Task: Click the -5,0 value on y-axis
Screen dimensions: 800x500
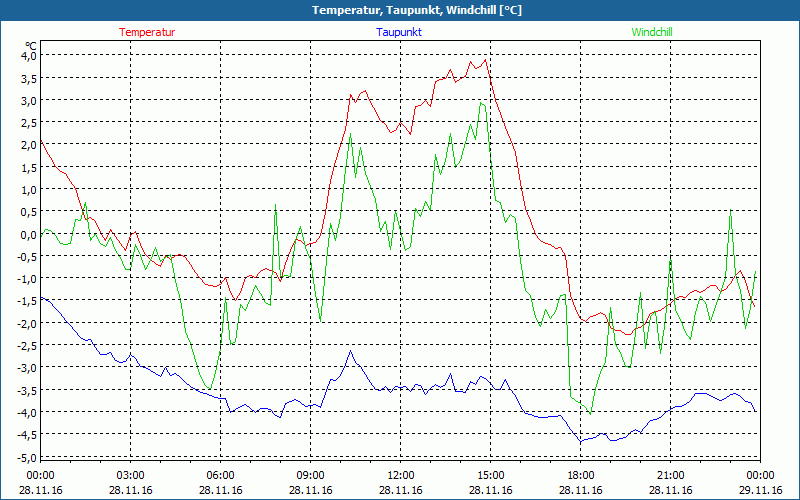Action: 26,457
